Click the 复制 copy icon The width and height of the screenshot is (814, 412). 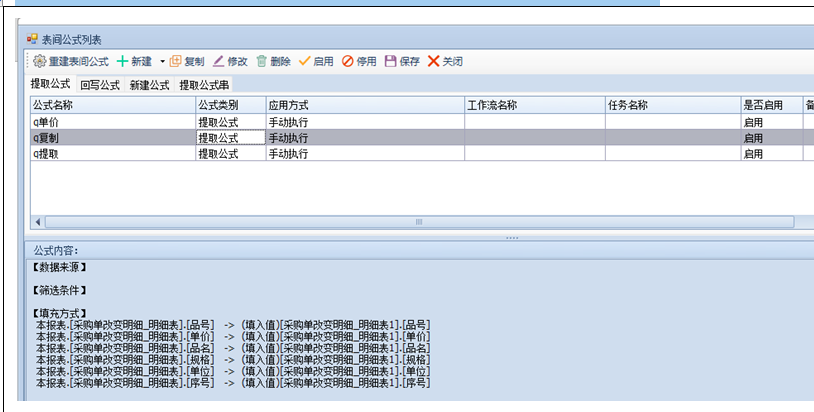point(176,61)
